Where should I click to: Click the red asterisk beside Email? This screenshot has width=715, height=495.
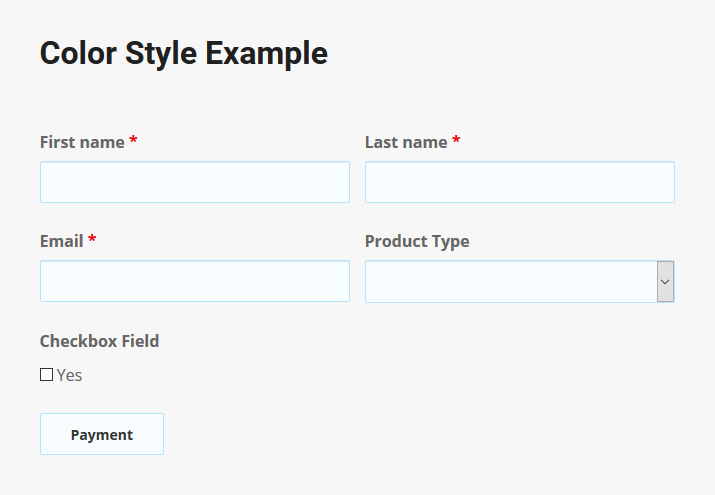tap(92, 240)
